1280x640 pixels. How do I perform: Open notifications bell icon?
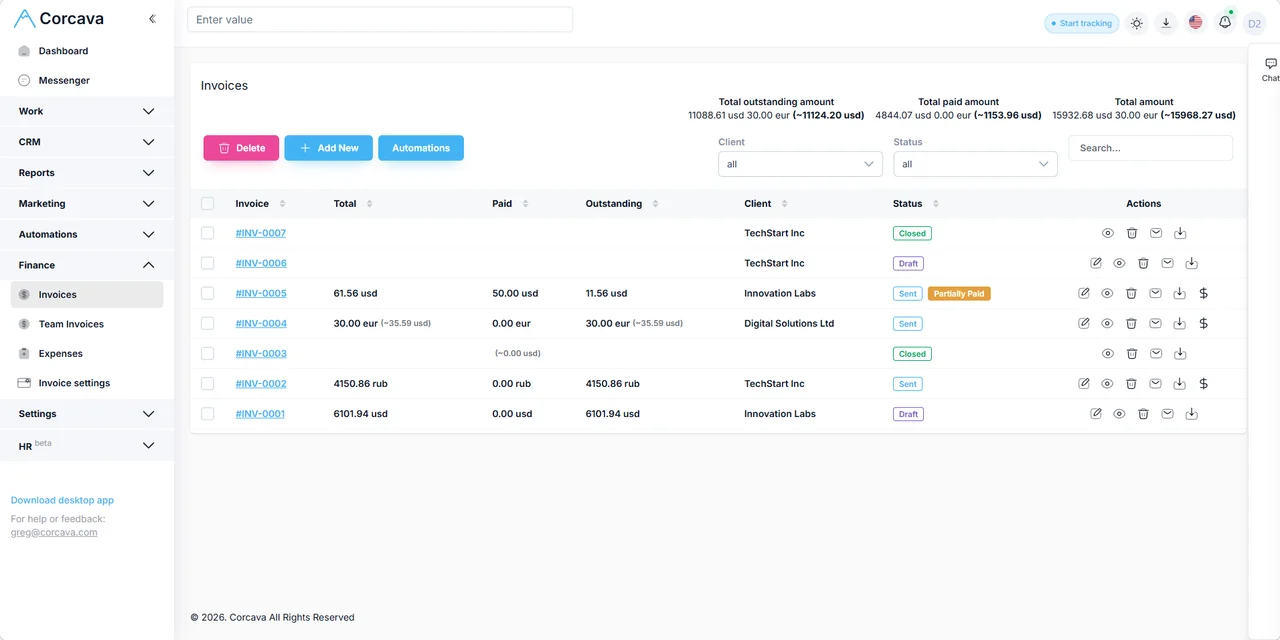(1225, 23)
